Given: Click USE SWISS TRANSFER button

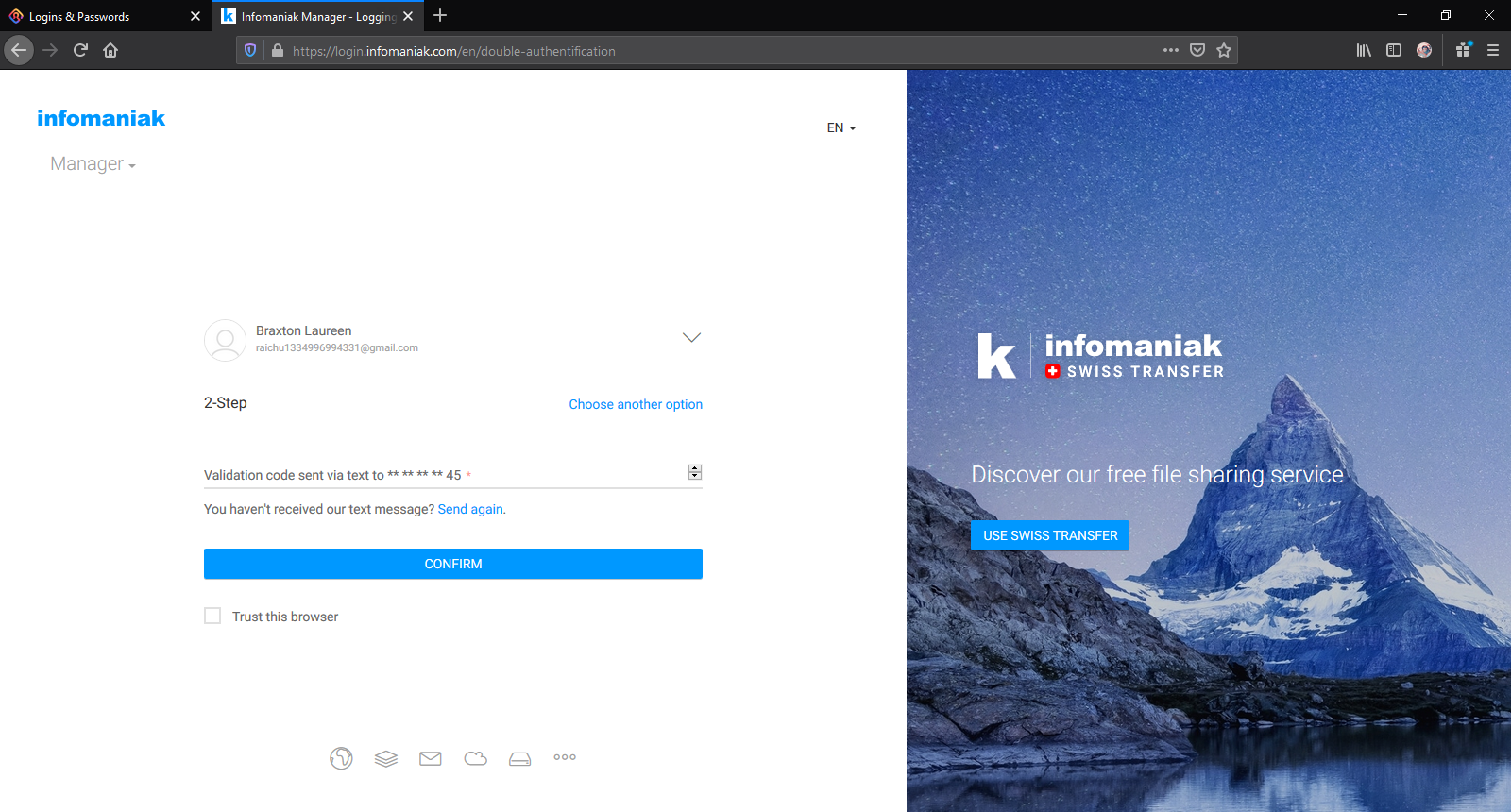Looking at the screenshot, I should tap(1050, 535).
